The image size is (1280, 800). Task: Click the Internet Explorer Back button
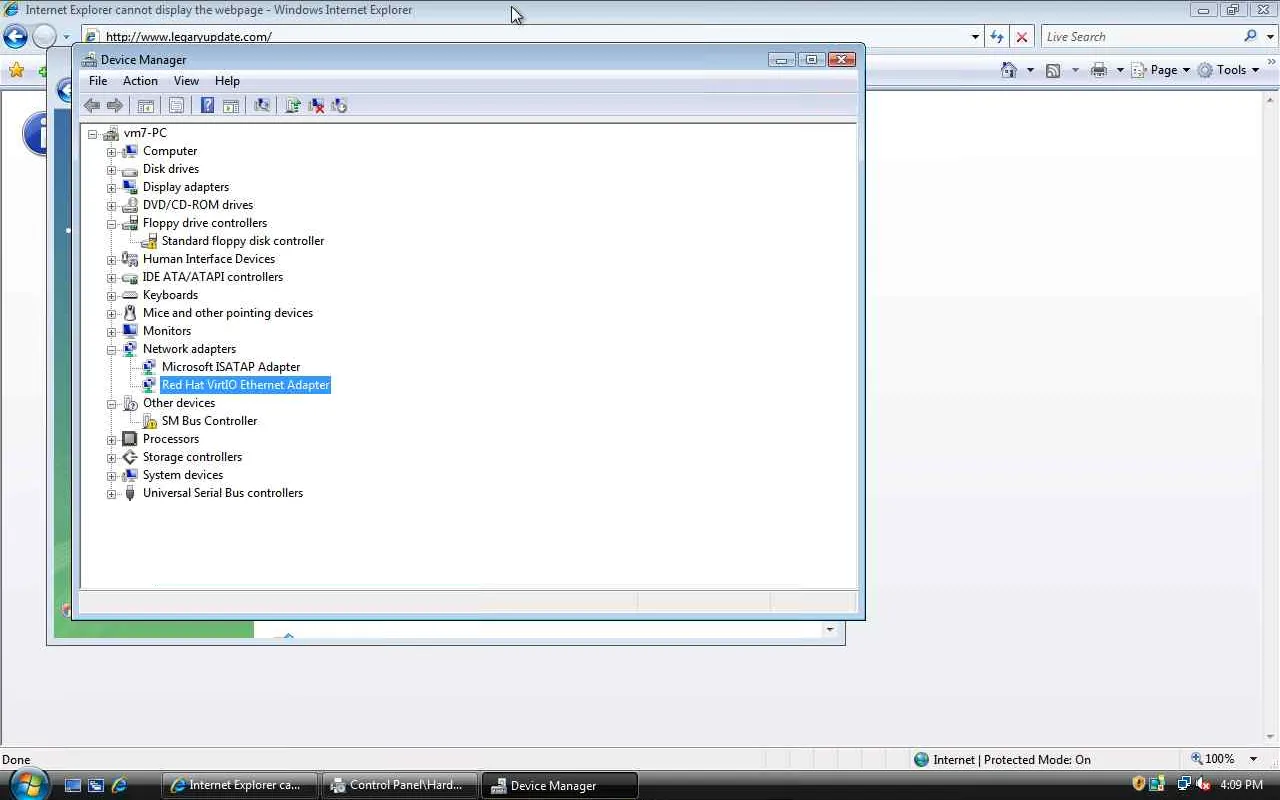15,37
